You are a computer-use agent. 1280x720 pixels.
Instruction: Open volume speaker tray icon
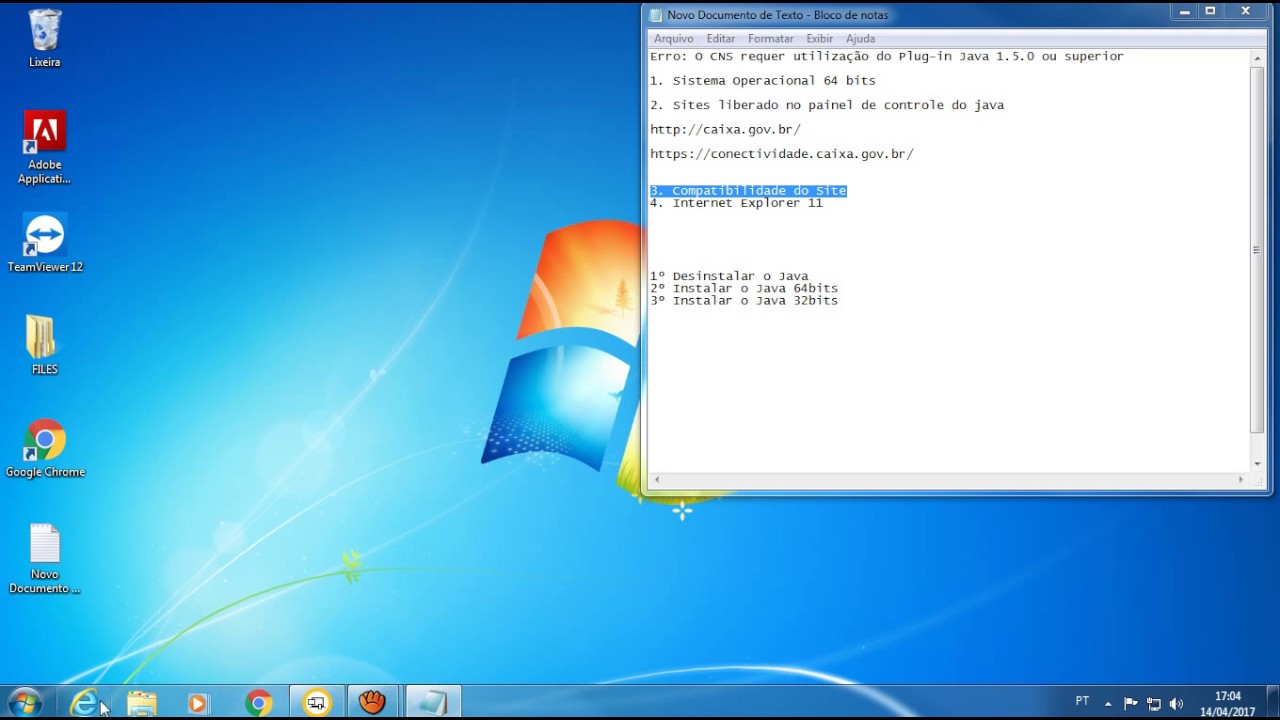coord(1176,703)
